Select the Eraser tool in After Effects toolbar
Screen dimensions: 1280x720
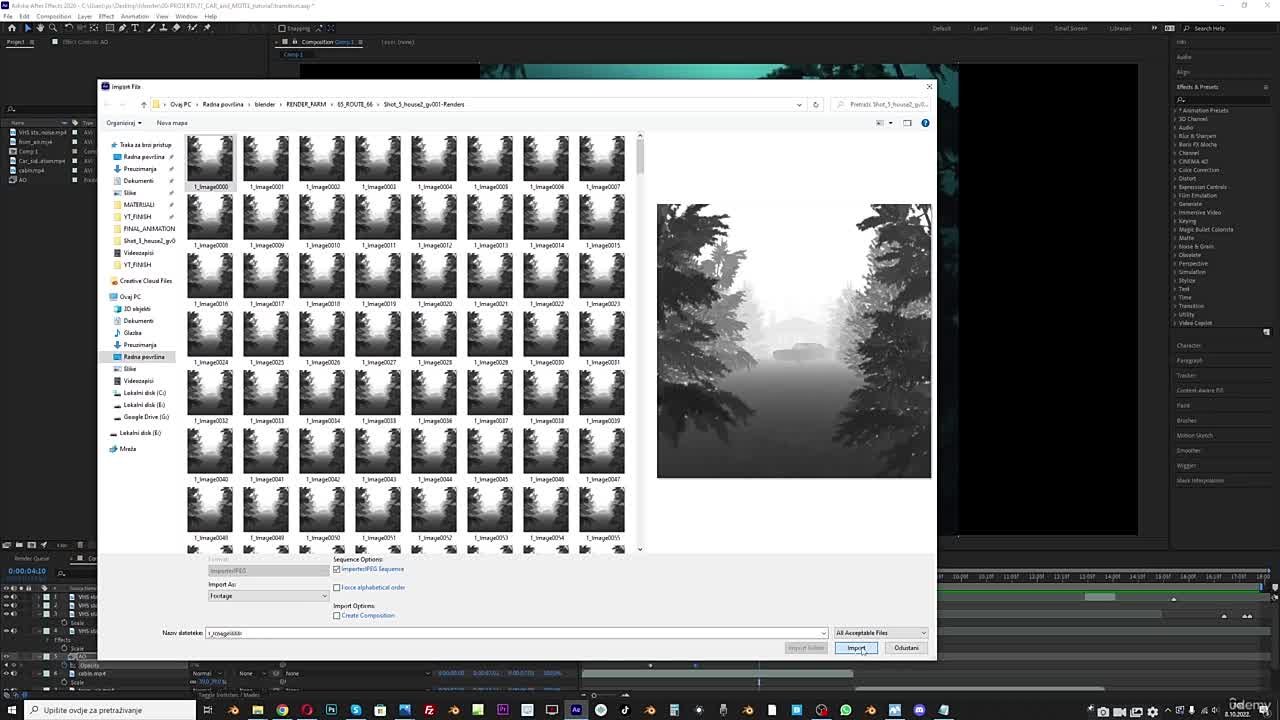(x=176, y=28)
